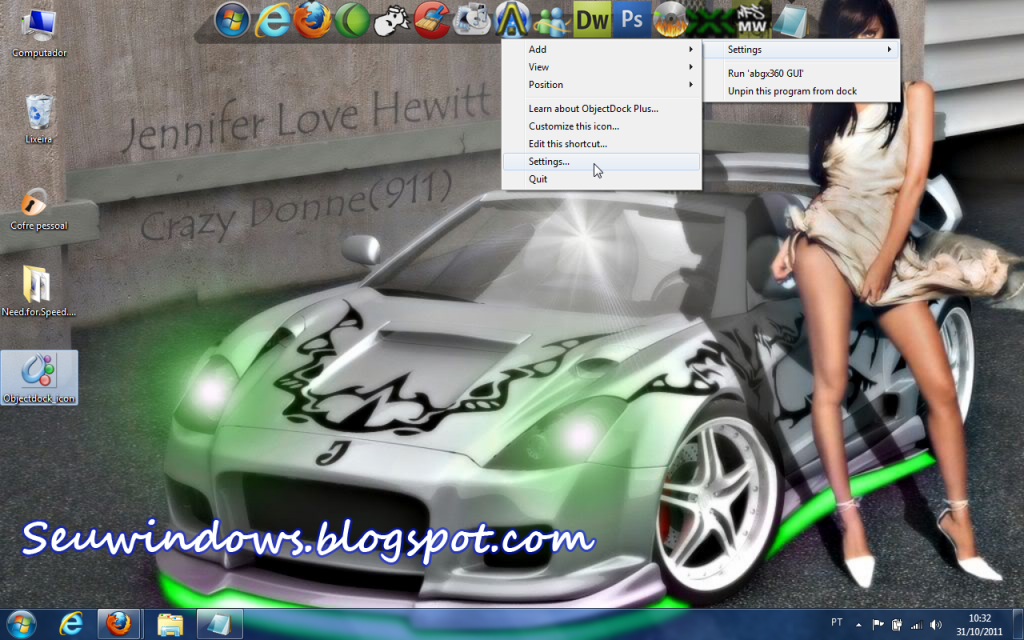Click Unpin this program from dock
Image resolution: width=1024 pixels, height=640 pixels.
792,91
